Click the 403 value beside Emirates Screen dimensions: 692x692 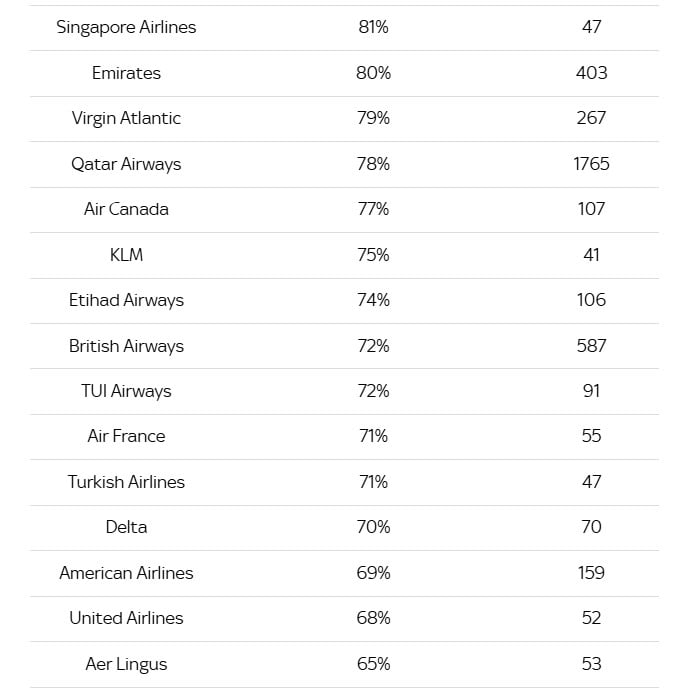(x=591, y=73)
